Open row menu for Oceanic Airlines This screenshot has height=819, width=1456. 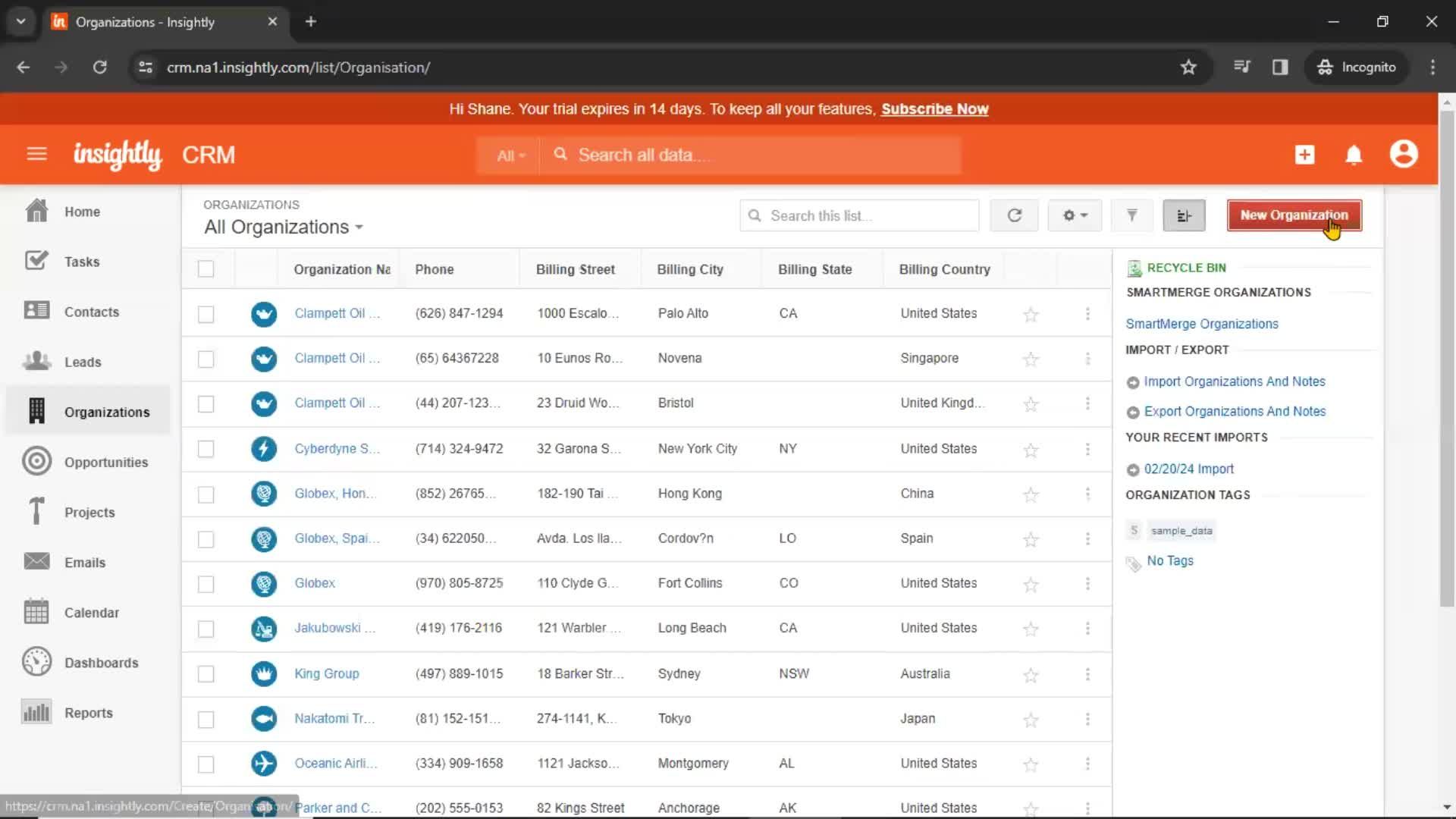1087,764
